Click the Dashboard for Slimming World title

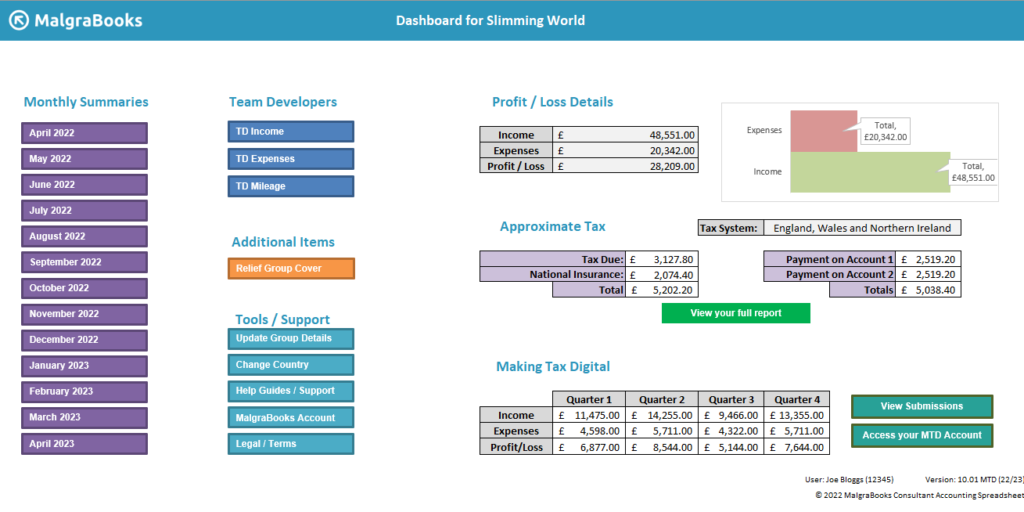(x=490, y=20)
